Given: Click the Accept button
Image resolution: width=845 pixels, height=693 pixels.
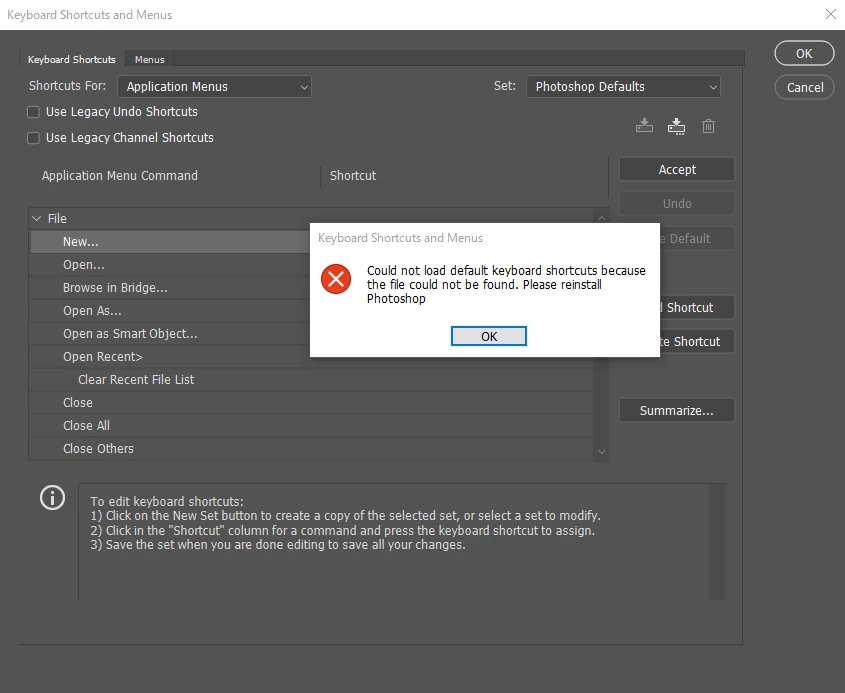Looking at the screenshot, I should tap(677, 169).
